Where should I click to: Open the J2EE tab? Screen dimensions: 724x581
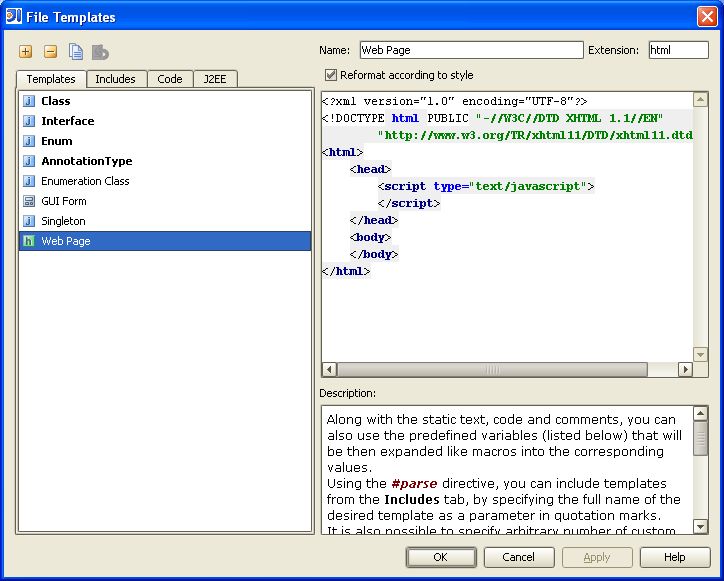215,79
